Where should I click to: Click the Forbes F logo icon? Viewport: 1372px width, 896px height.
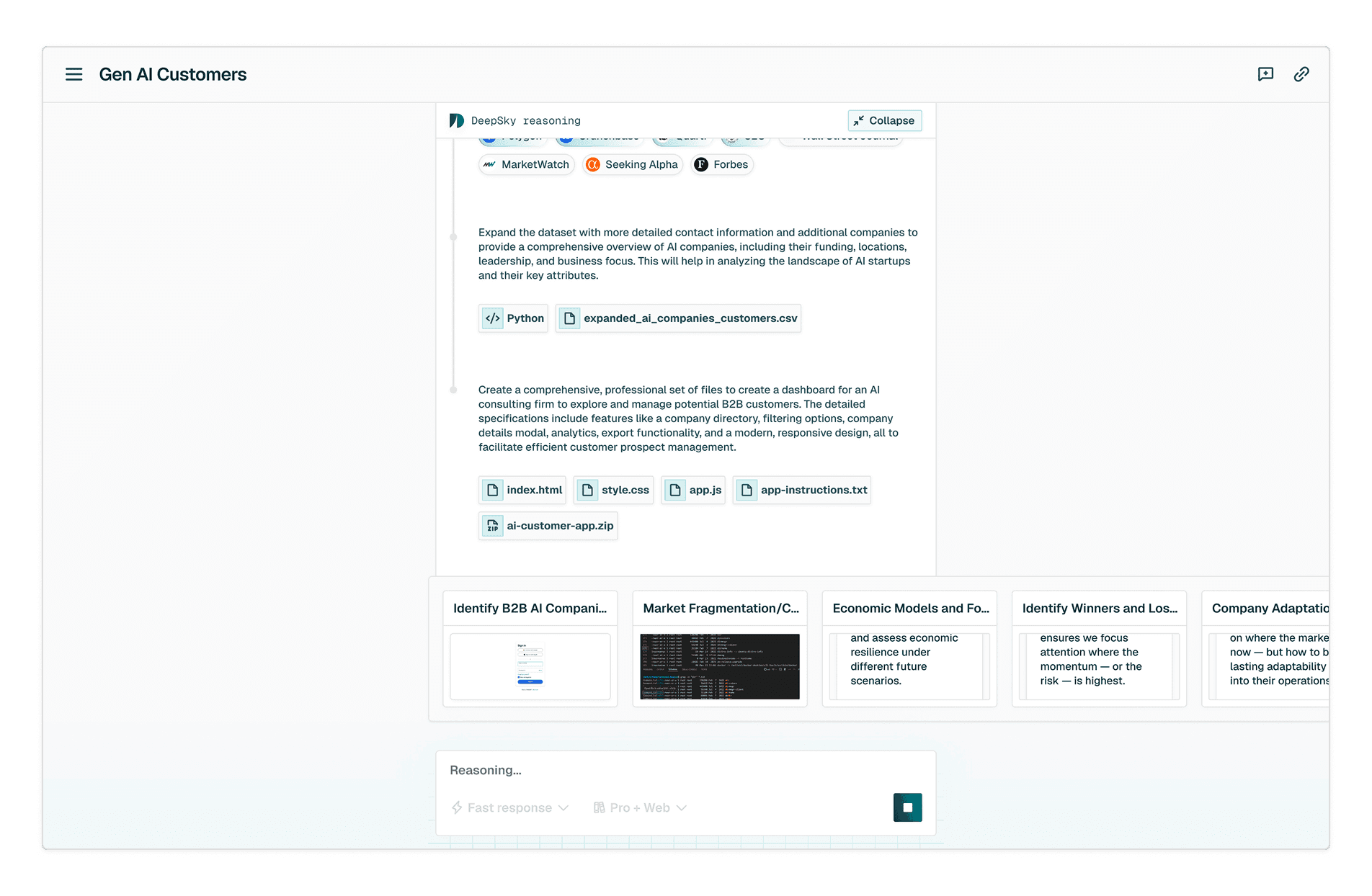pos(701,165)
